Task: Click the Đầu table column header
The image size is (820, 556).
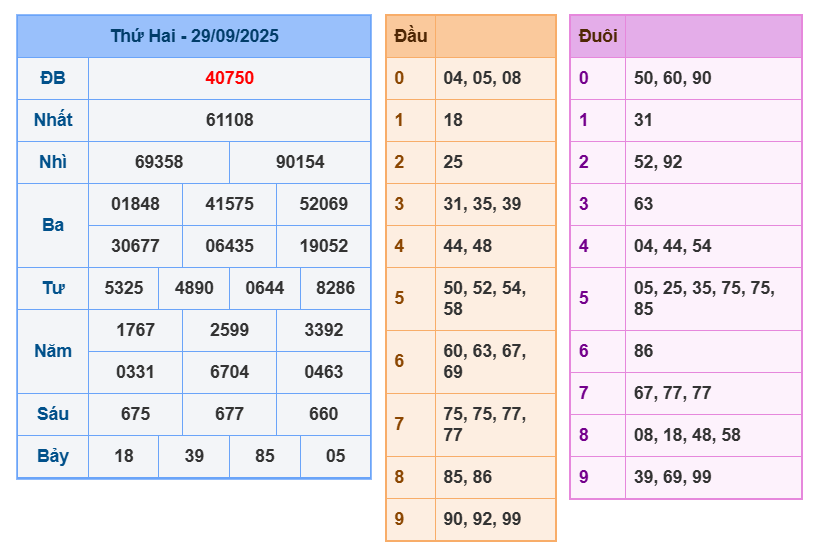Action: tap(411, 36)
